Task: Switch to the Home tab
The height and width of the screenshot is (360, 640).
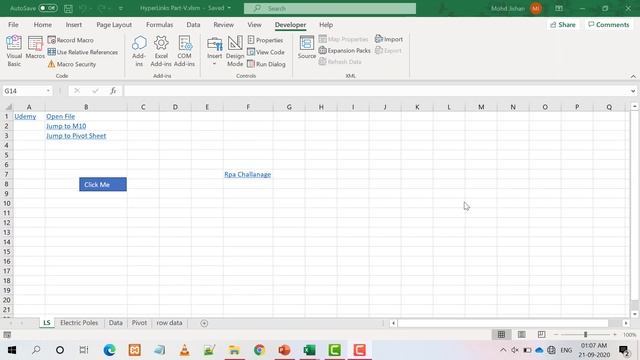Action: point(42,25)
